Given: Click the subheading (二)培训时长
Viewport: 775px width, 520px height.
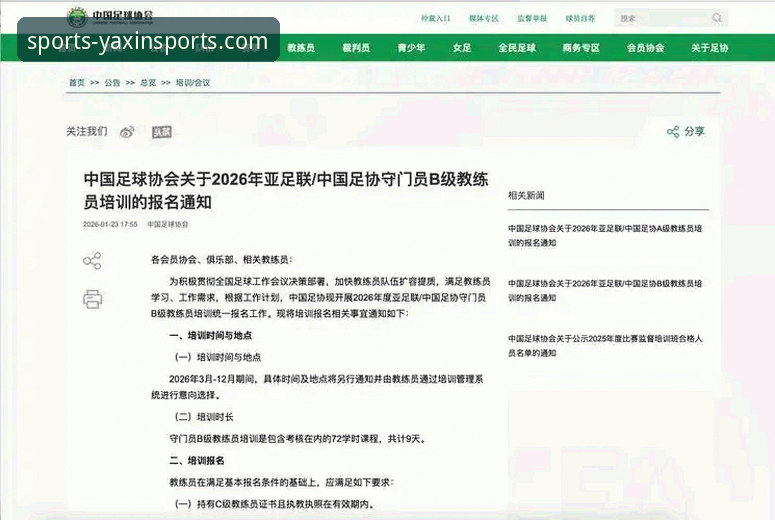Looking at the screenshot, I should pyautogui.click(x=204, y=417).
